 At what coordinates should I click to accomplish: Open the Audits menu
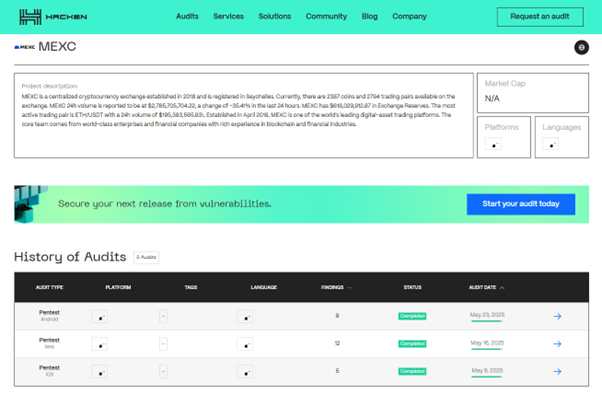(187, 17)
